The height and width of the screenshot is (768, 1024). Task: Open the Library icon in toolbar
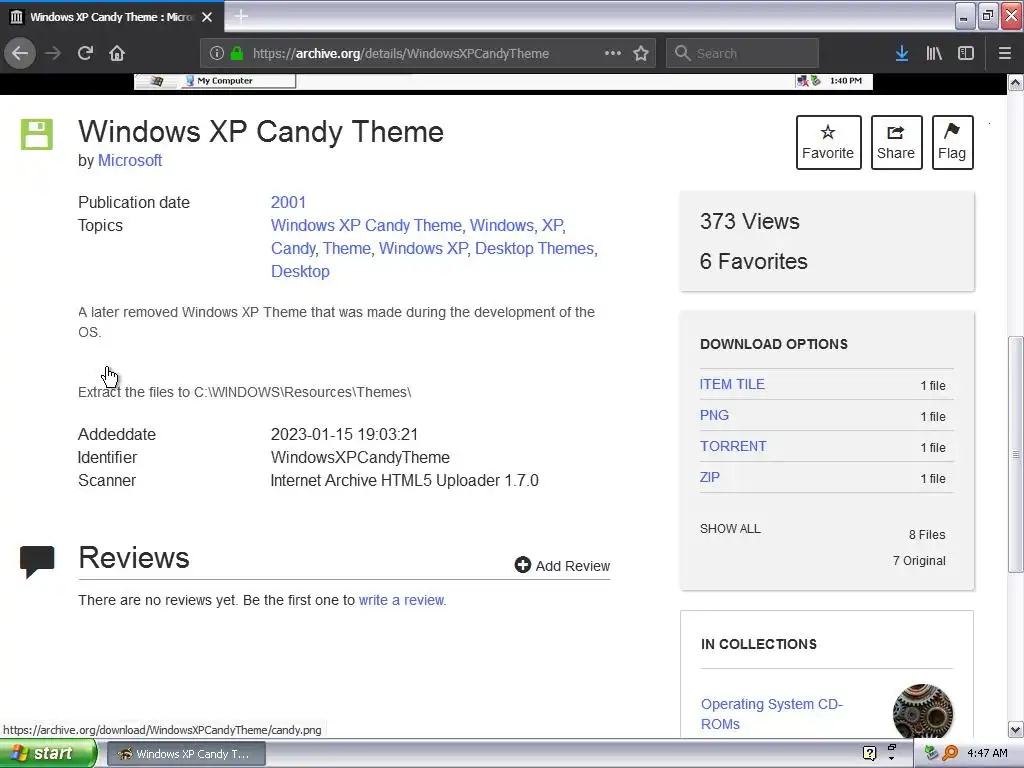pyautogui.click(x=934, y=53)
